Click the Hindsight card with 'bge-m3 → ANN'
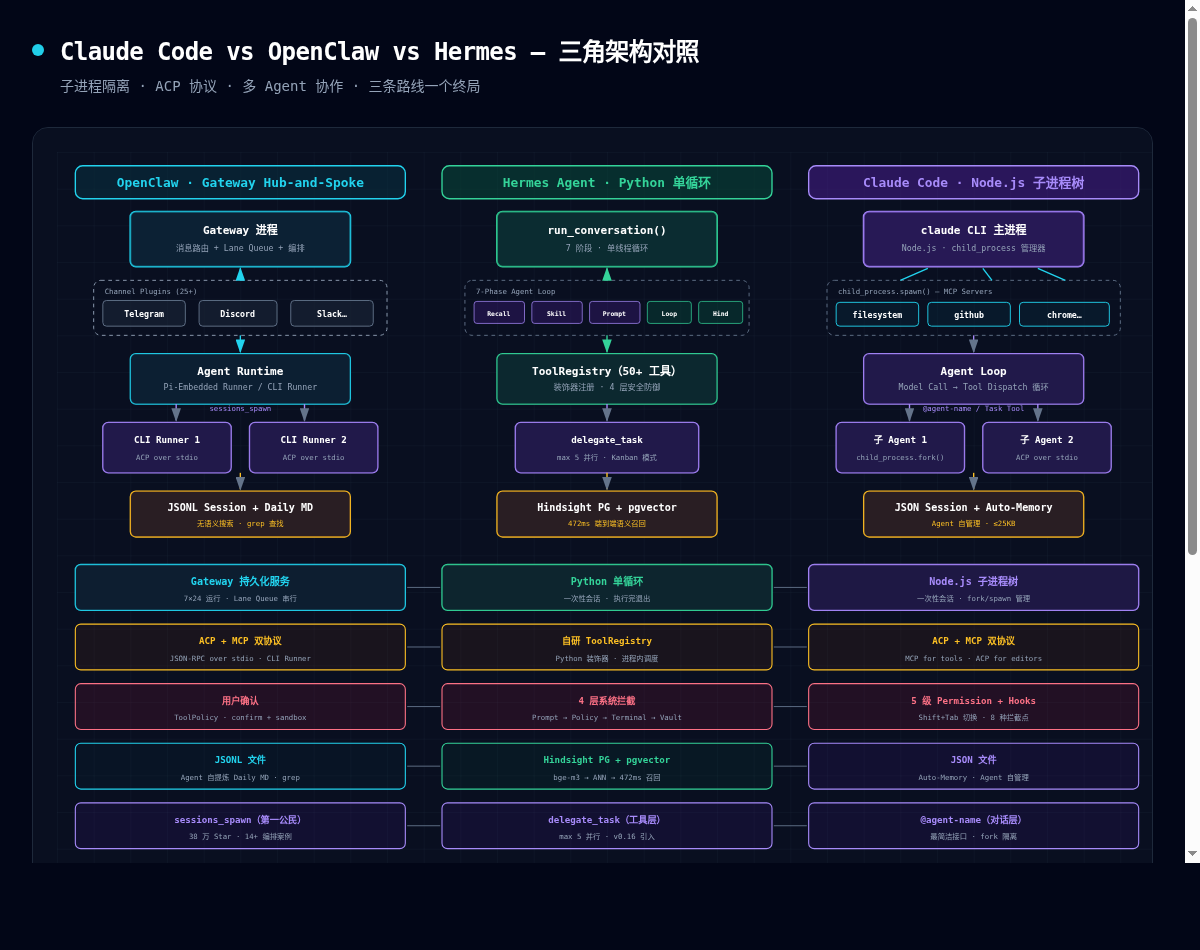 [x=607, y=766]
